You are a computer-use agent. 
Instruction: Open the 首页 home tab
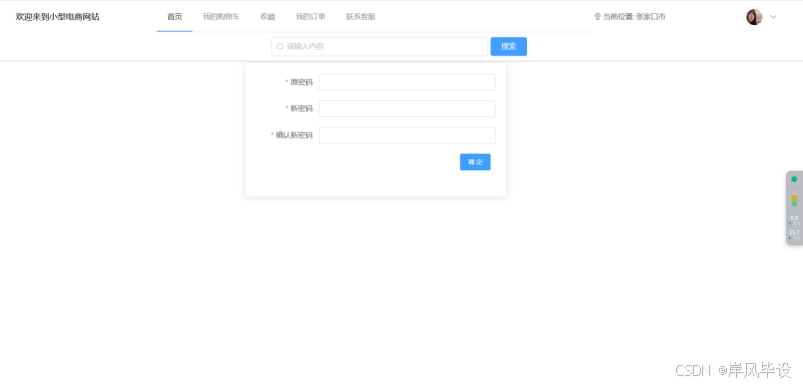point(175,17)
